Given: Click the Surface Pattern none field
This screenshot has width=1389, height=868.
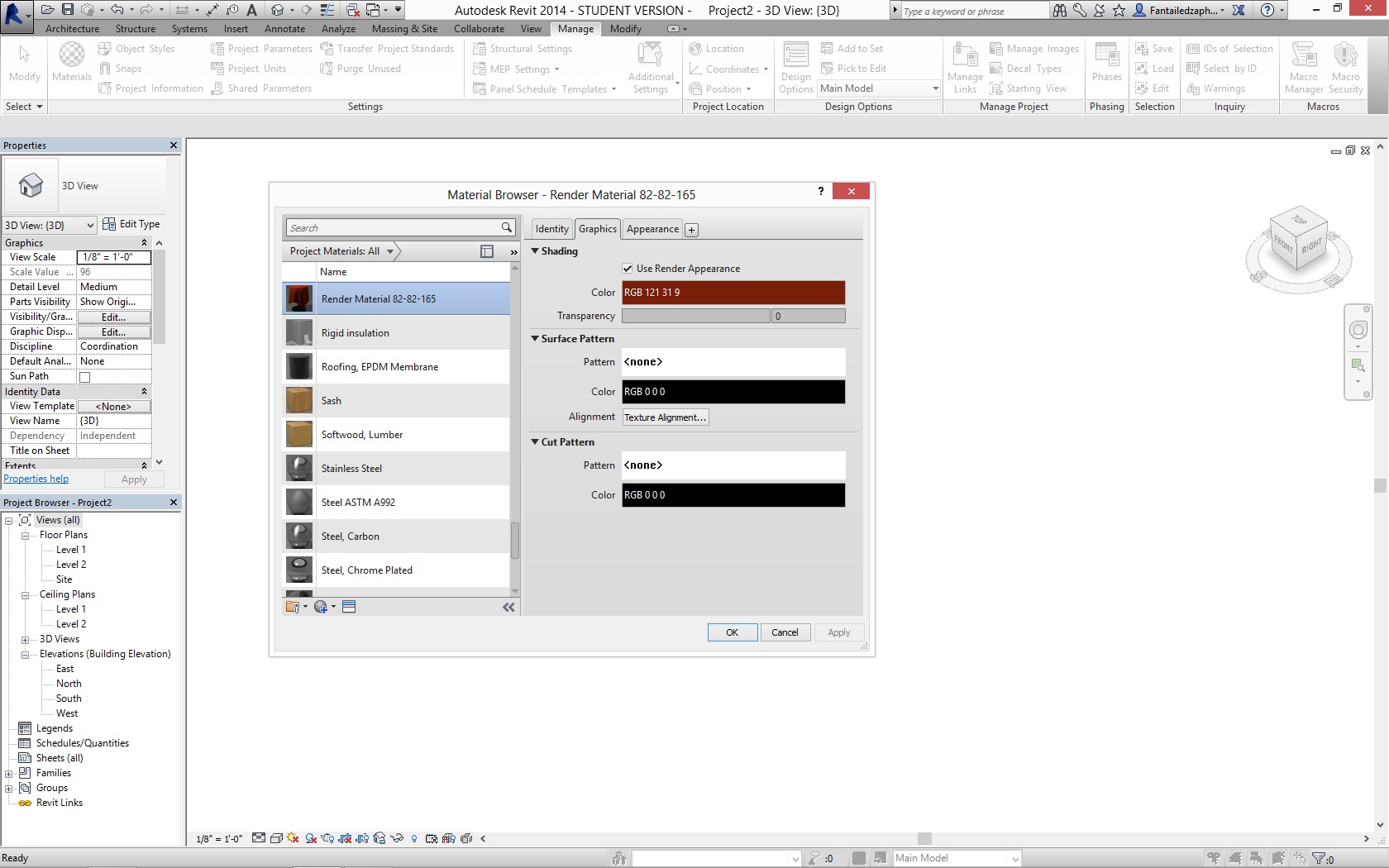Looking at the screenshot, I should coord(733,362).
